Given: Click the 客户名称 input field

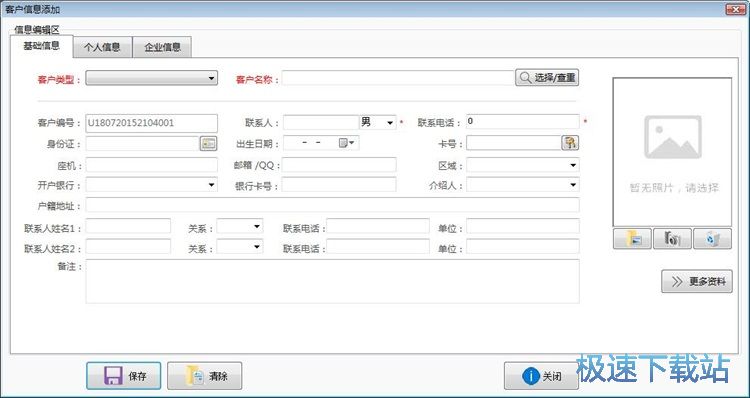Looking at the screenshot, I should 398,78.
